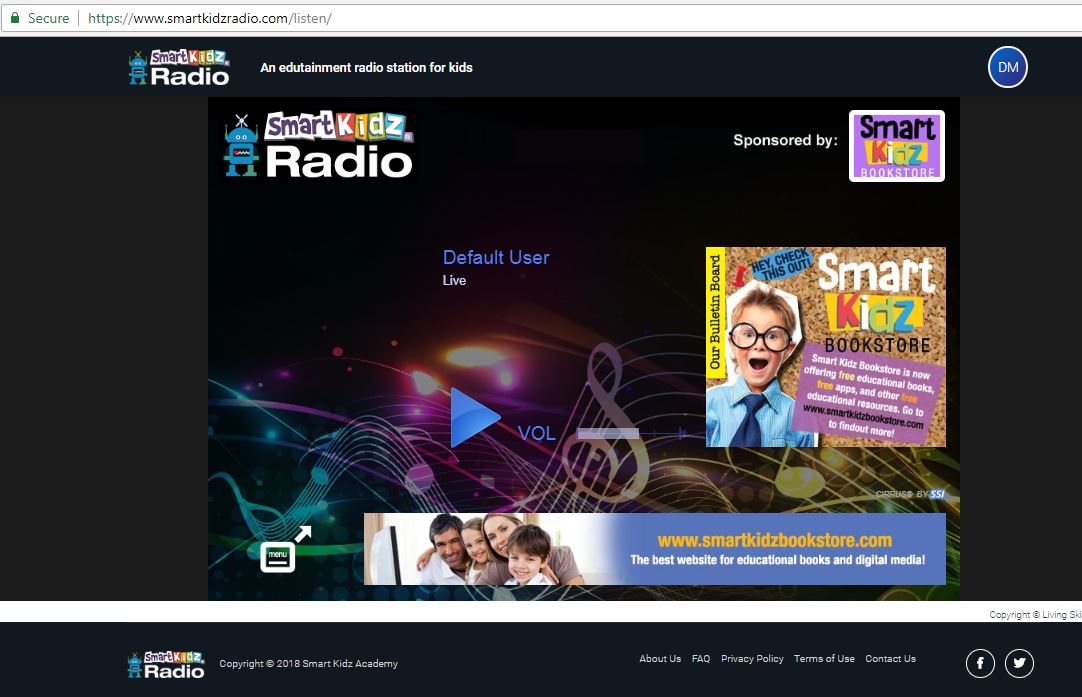The height and width of the screenshot is (697, 1082).
Task: Open the Terms of Use link
Action: pos(824,658)
